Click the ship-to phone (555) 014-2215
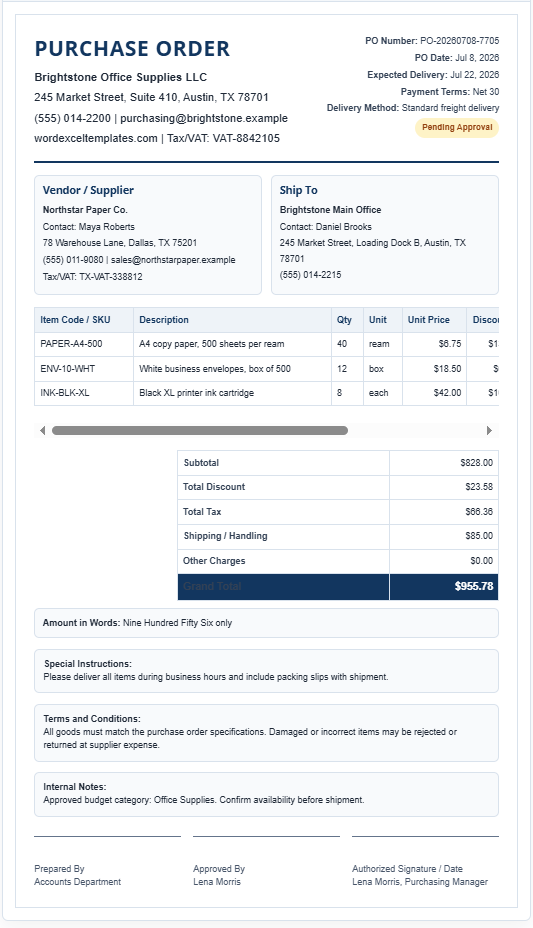The width and height of the screenshot is (533, 928). pos(311,275)
